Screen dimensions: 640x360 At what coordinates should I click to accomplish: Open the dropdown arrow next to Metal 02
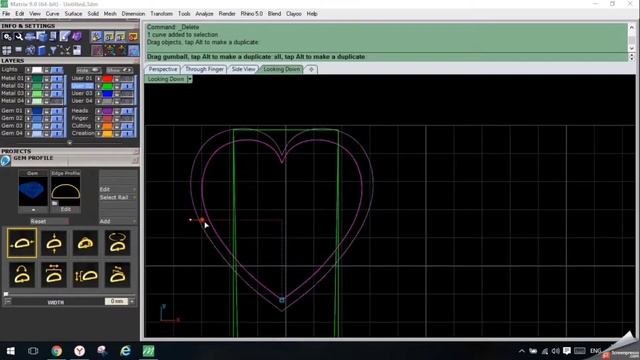point(28,86)
